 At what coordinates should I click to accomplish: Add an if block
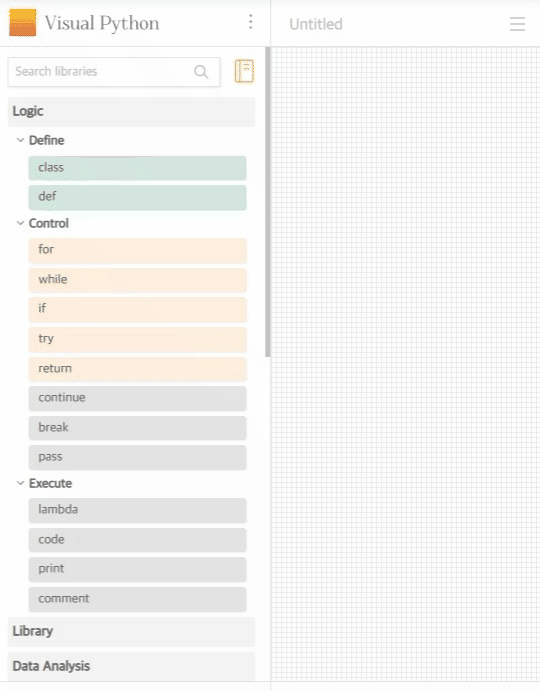coord(138,310)
